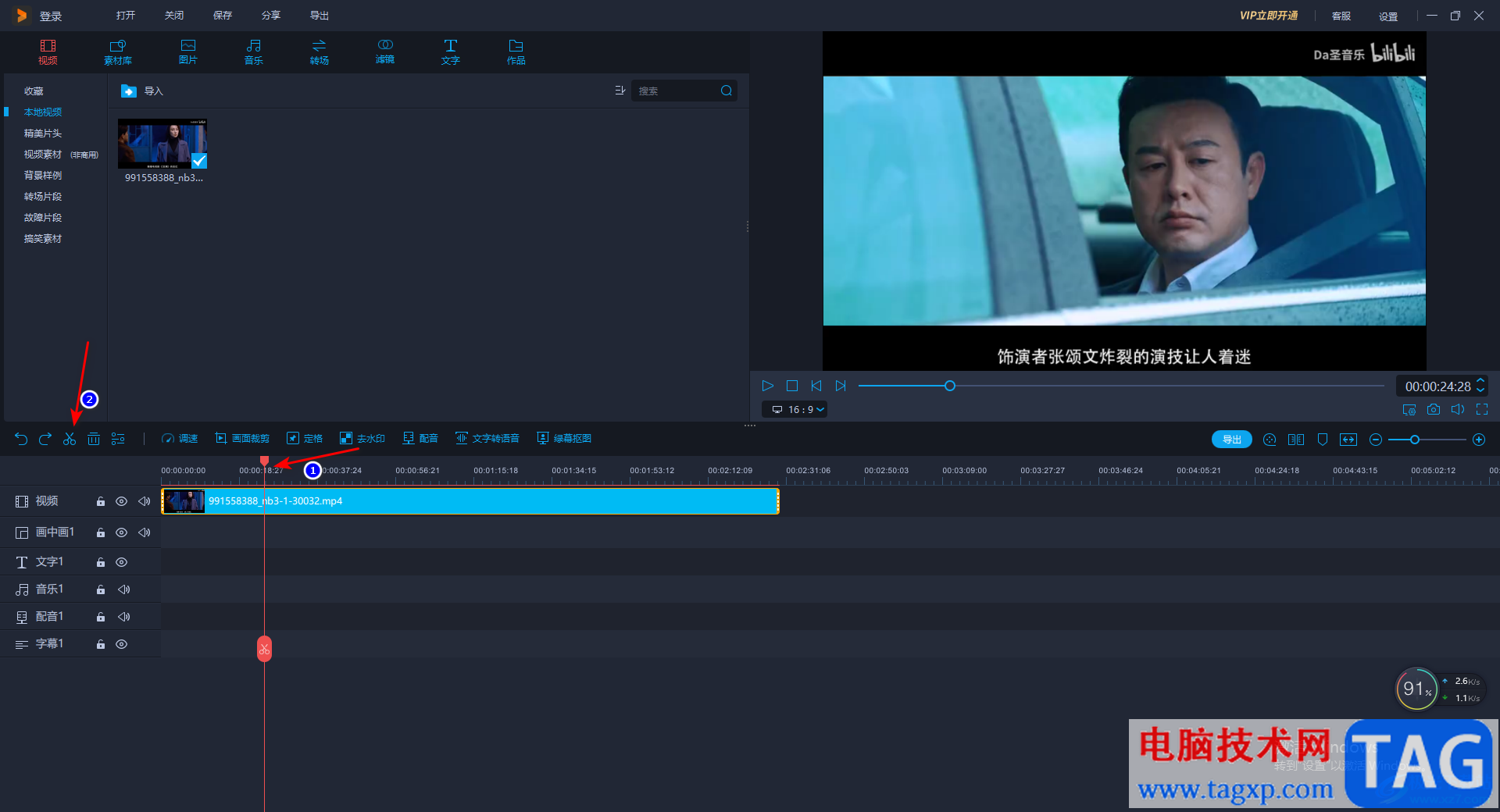Image resolution: width=1500 pixels, height=812 pixels.
Task: Toggle visibility of 画中画1 track
Action: [x=121, y=532]
